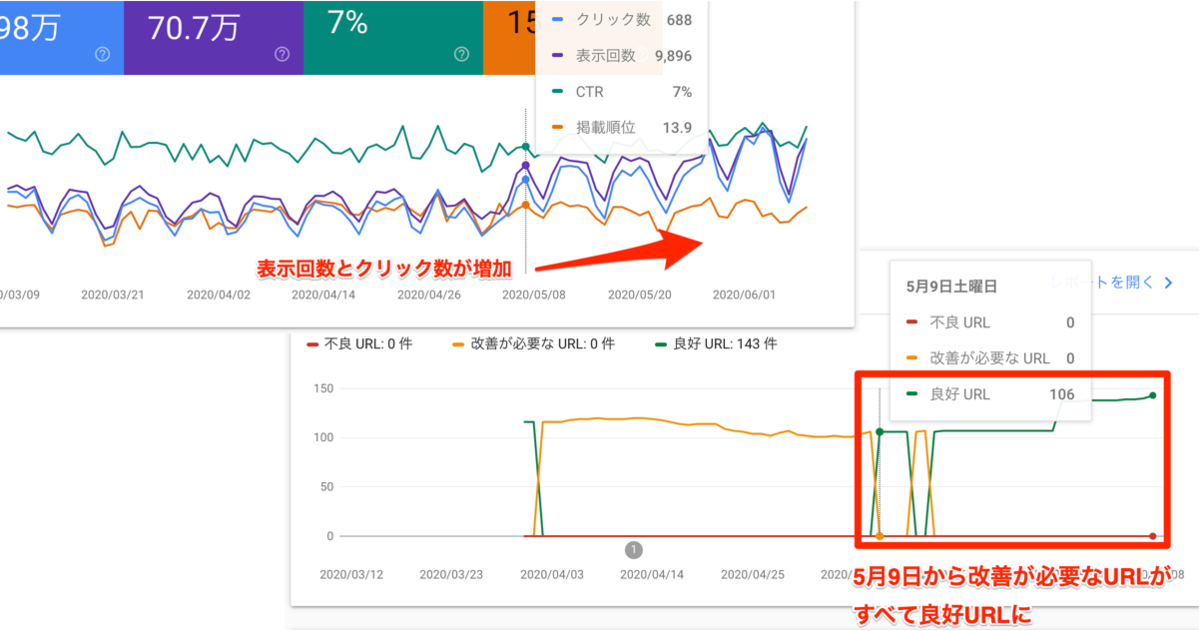Image resolution: width=1200 pixels, height=631 pixels.
Task: Click the numbered annotation marker on the lower chart axis
Action: (x=634, y=549)
